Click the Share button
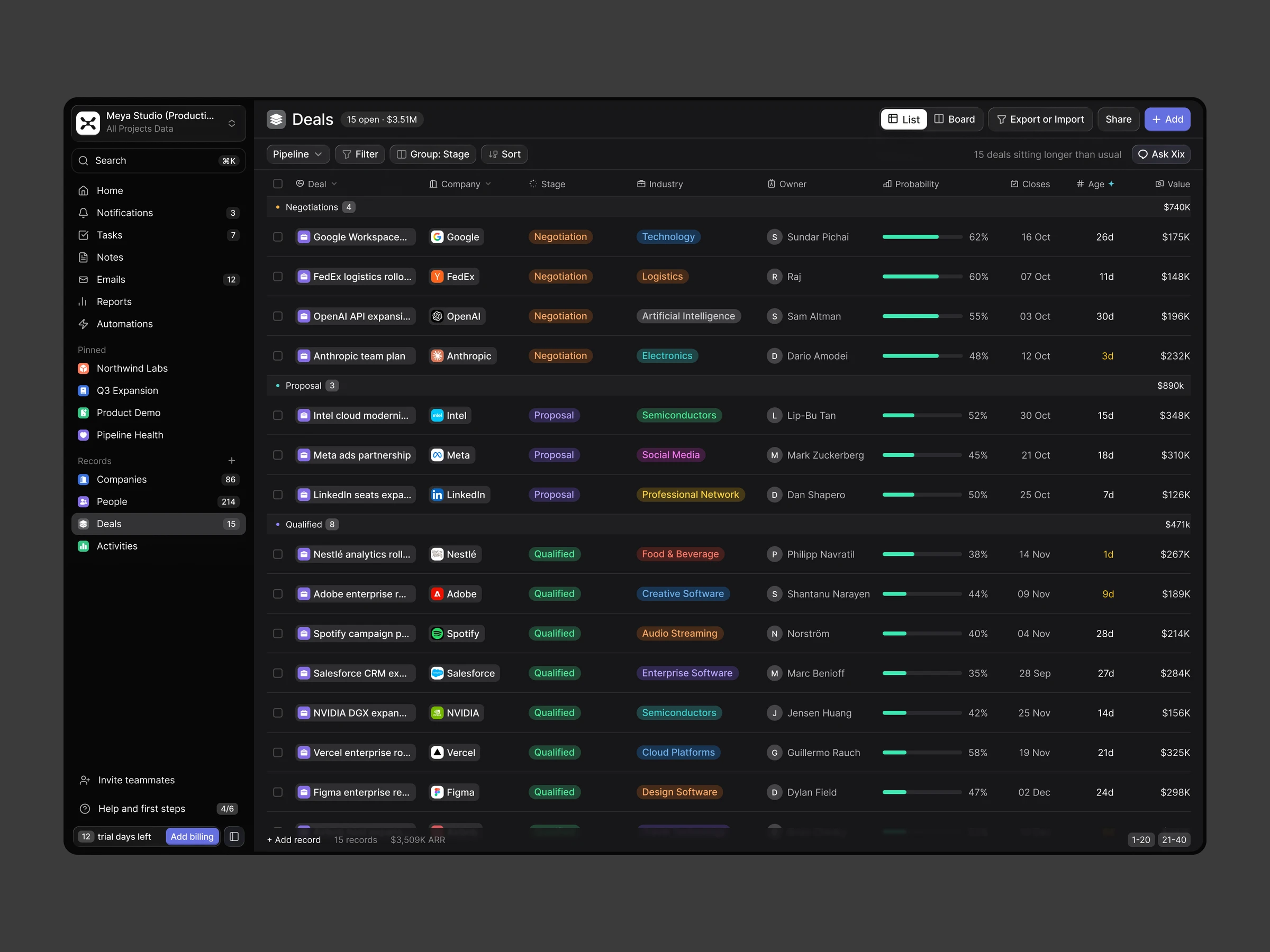The width and height of the screenshot is (1270, 952). [x=1118, y=120]
